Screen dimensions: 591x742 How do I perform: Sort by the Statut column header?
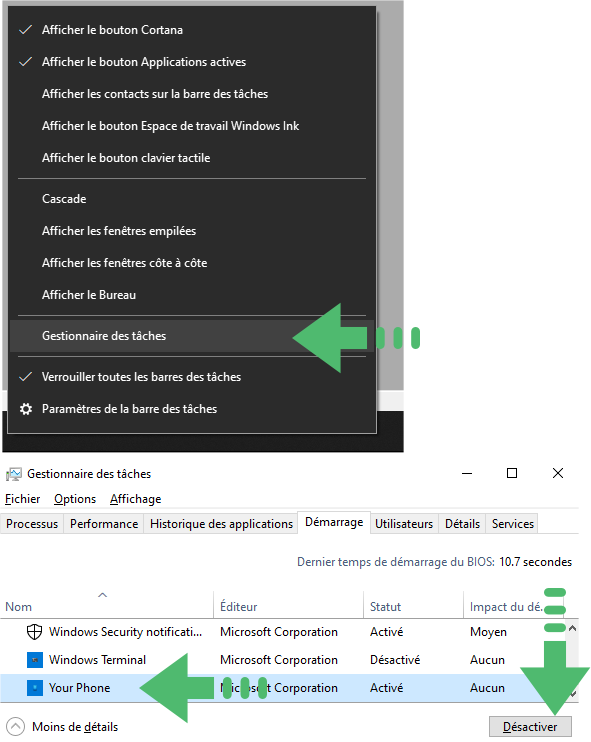pos(414,605)
